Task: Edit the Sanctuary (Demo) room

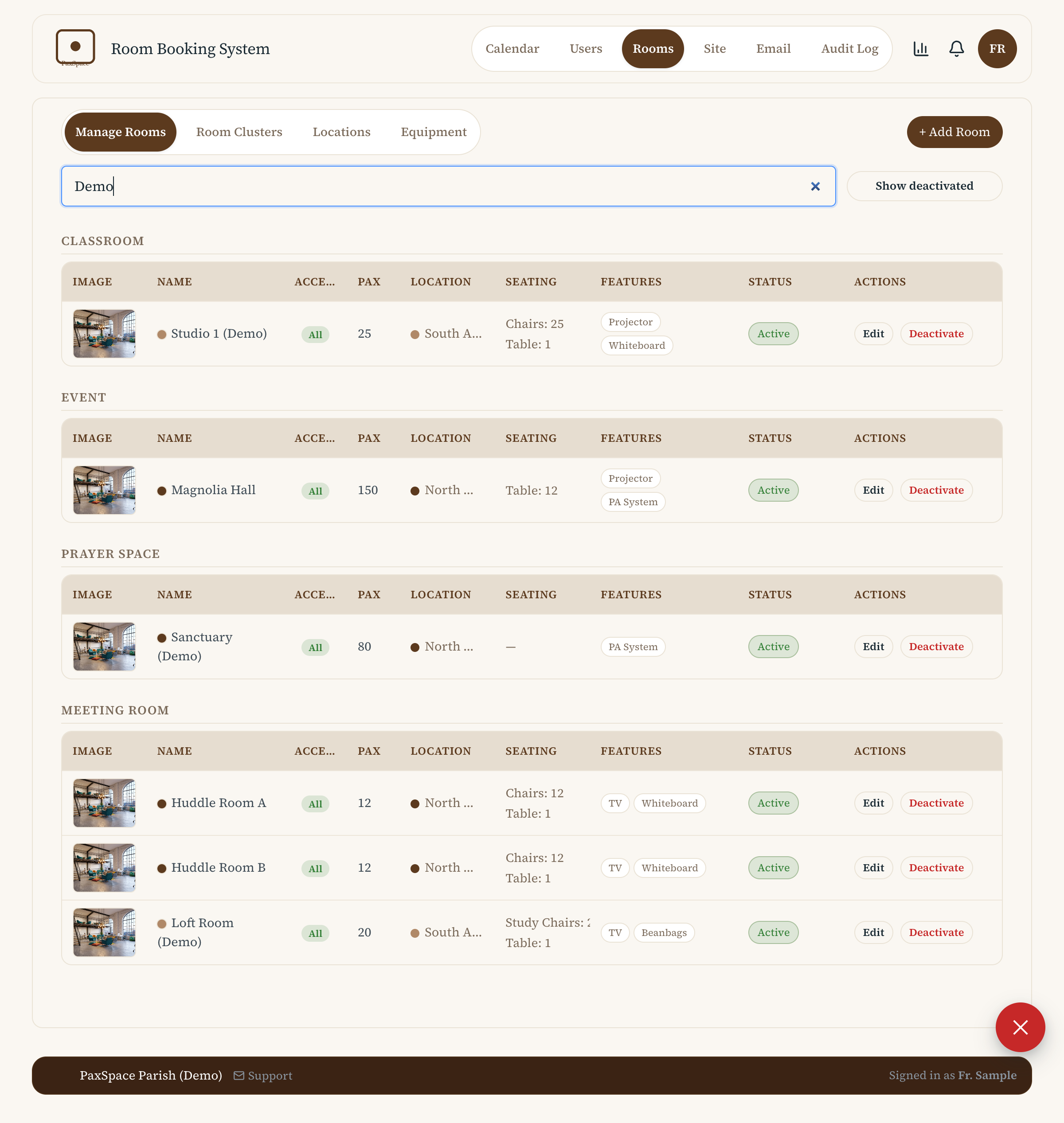Action: (x=873, y=647)
